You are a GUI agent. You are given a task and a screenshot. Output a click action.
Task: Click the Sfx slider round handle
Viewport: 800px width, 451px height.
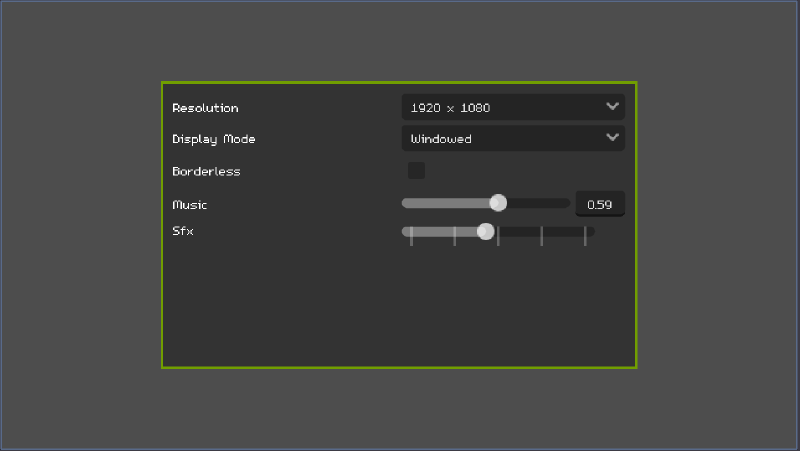coord(485,232)
